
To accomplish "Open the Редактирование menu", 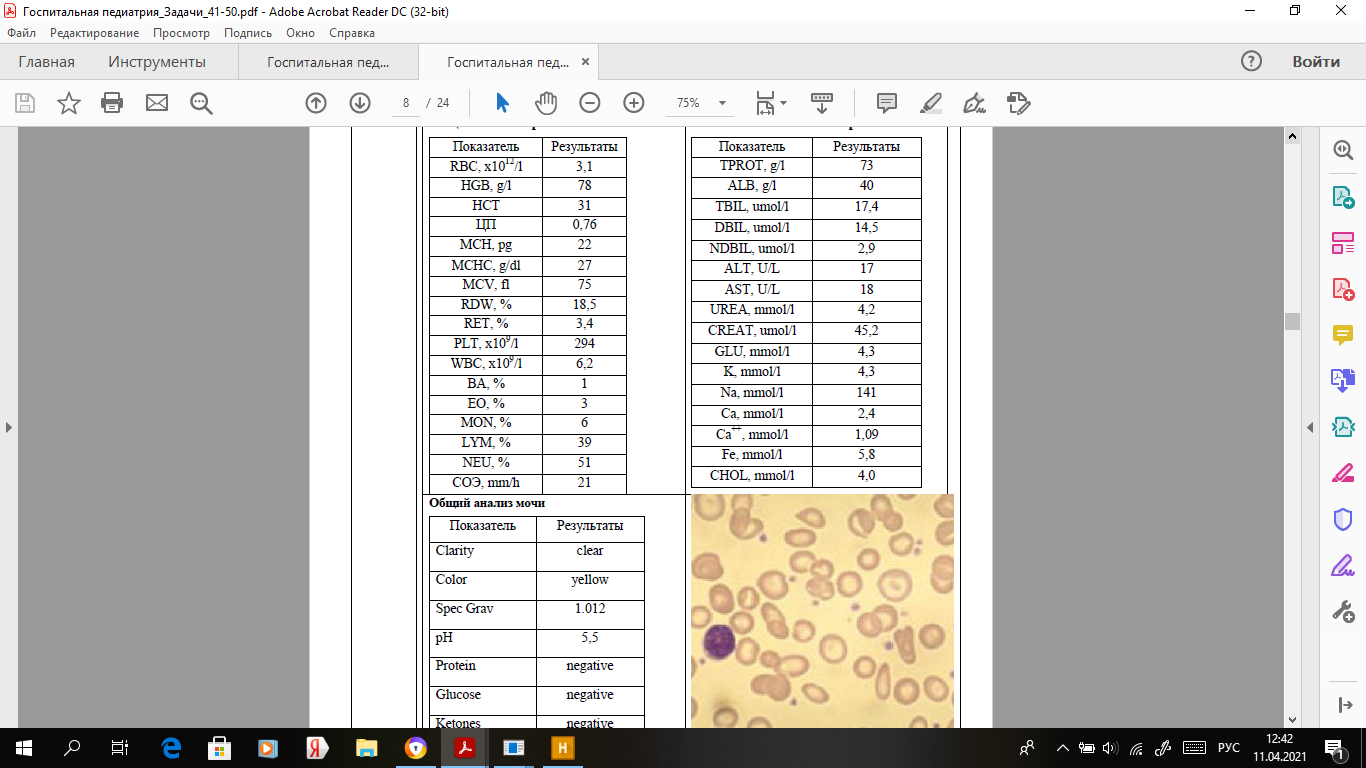I will 92,33.
